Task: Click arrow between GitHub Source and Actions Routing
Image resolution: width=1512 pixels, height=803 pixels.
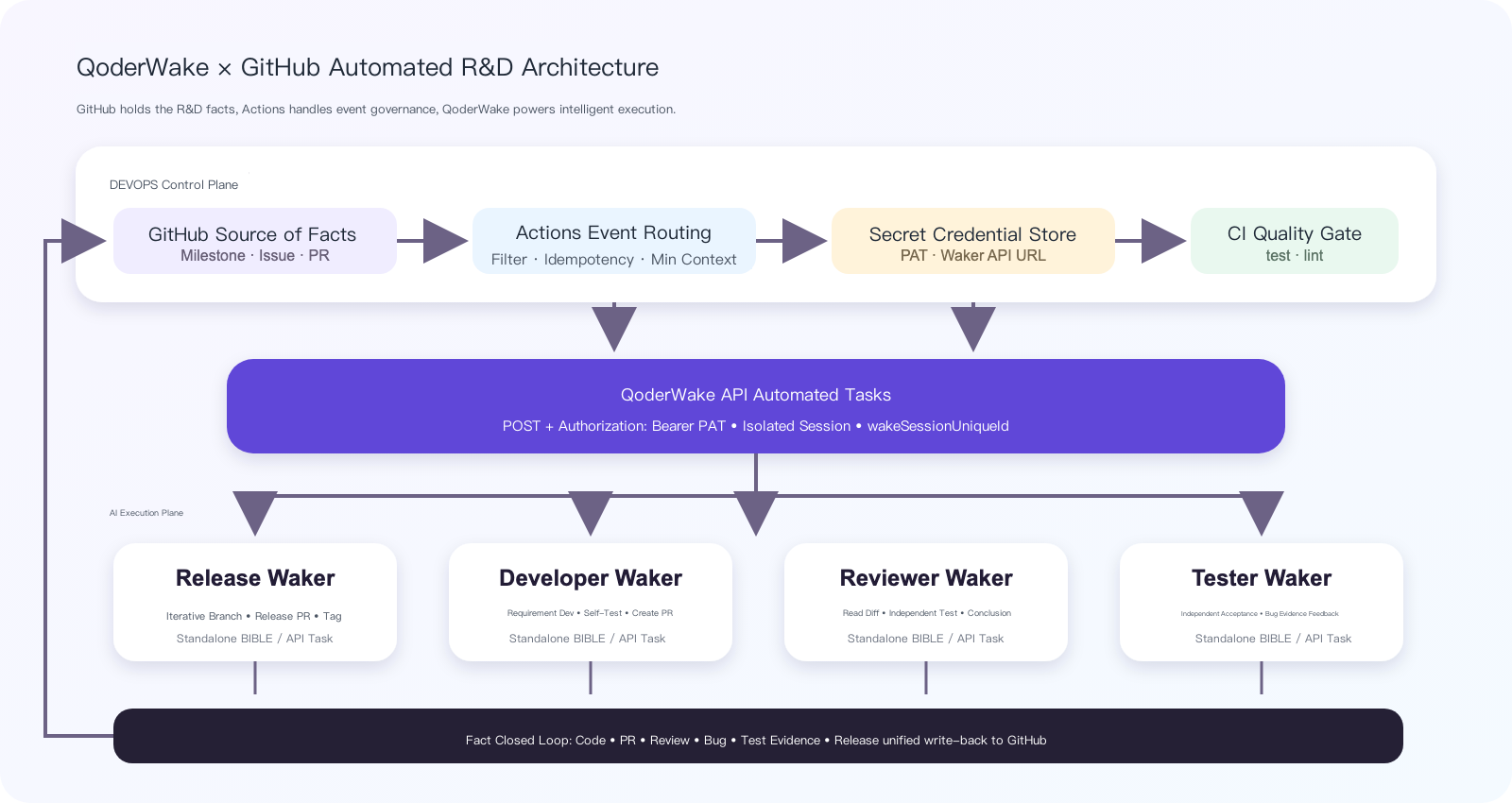Action: [445, 241]
